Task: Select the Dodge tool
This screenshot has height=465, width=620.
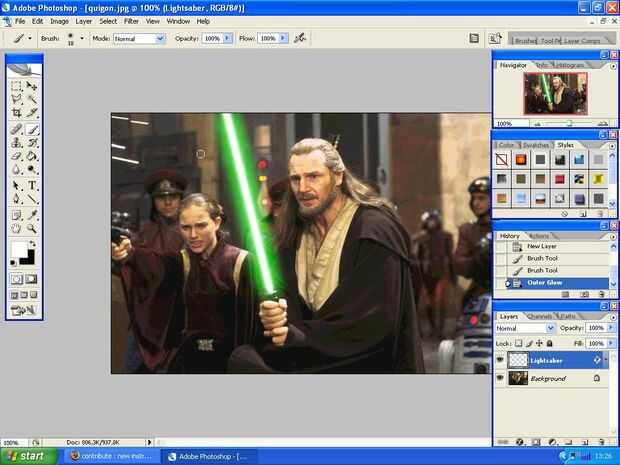Action: [x=32, y=169]
